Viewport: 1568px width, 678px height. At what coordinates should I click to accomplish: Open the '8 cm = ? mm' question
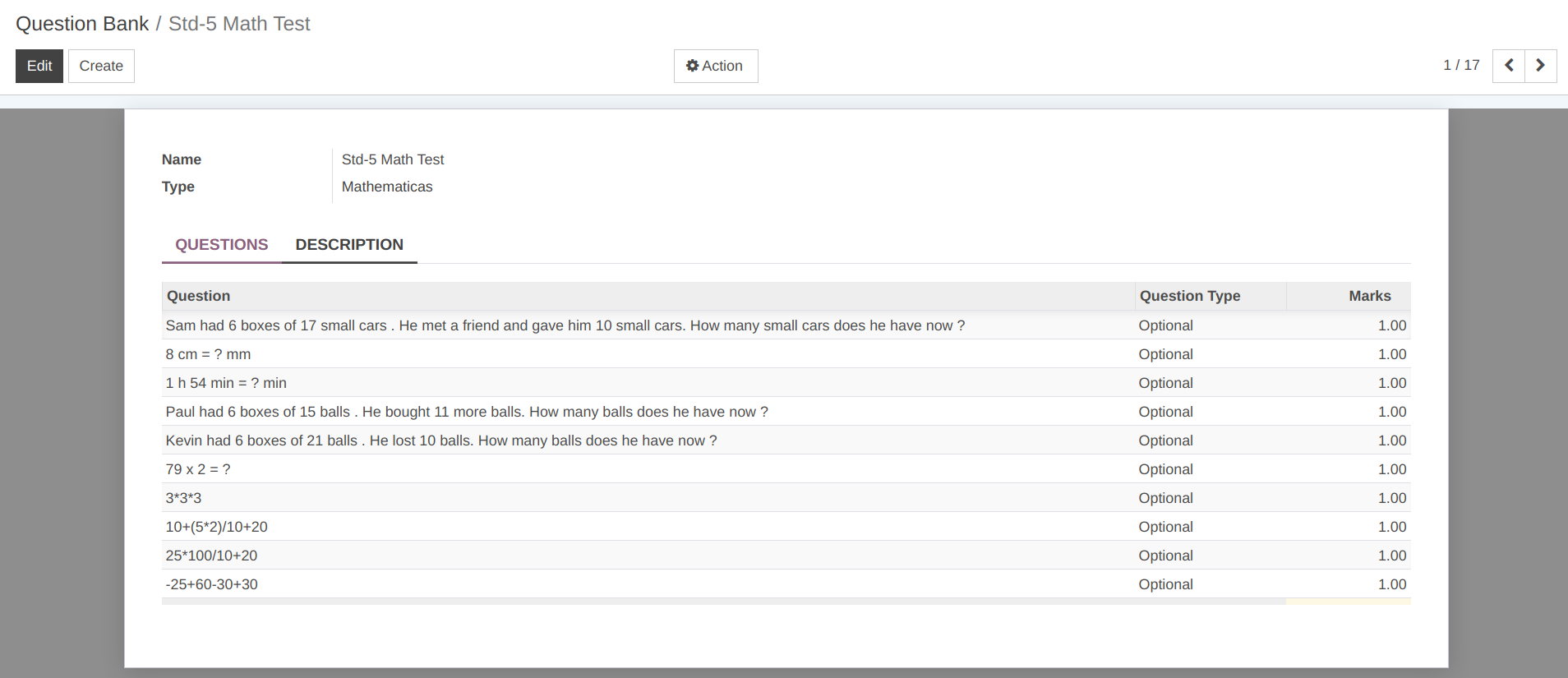[786, 354]
